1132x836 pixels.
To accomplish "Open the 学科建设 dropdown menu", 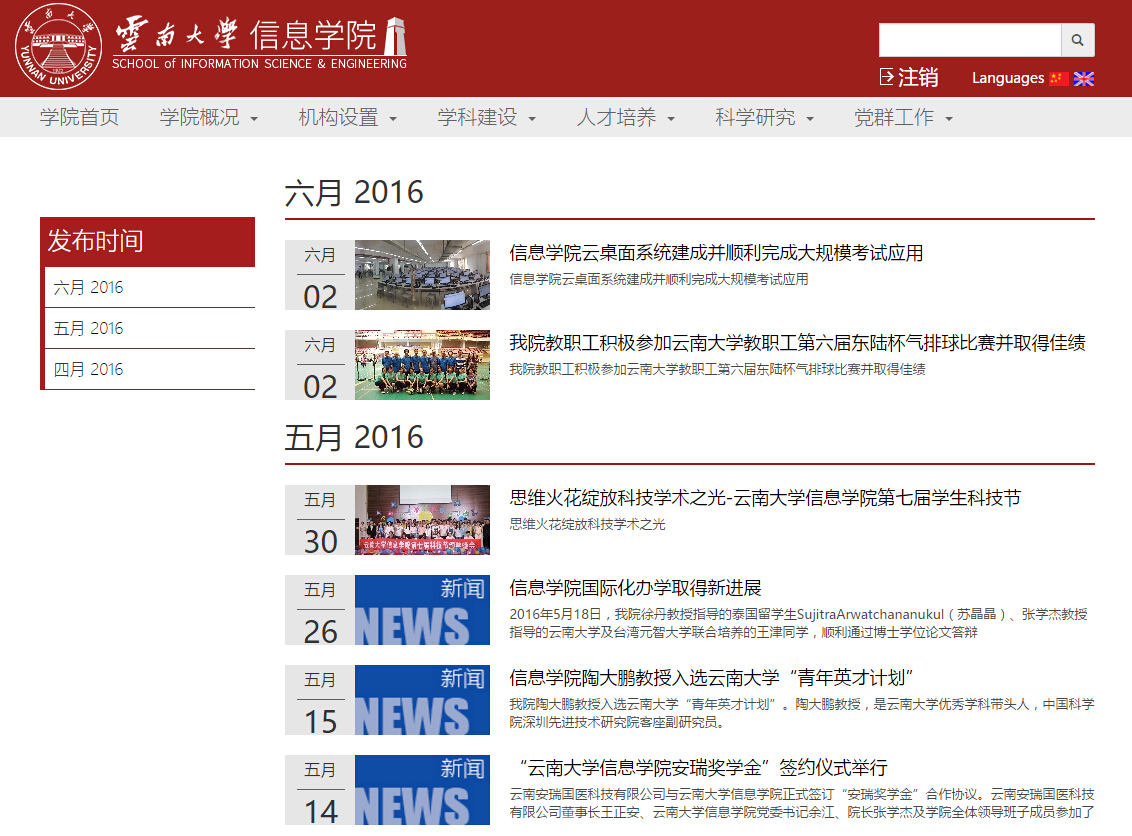I will click(x=486, y=118).
